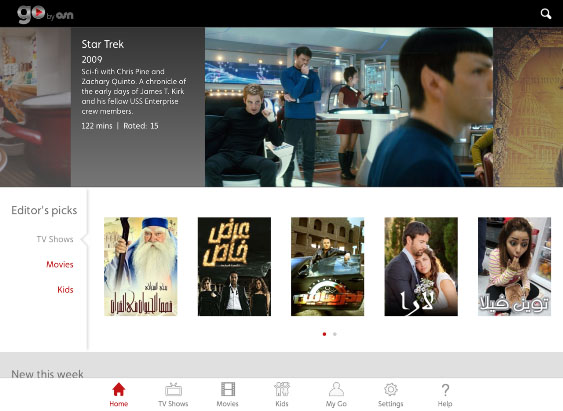Click the Star Trek title text
This screenshot has height=411, width=563.
coord(103,44)
